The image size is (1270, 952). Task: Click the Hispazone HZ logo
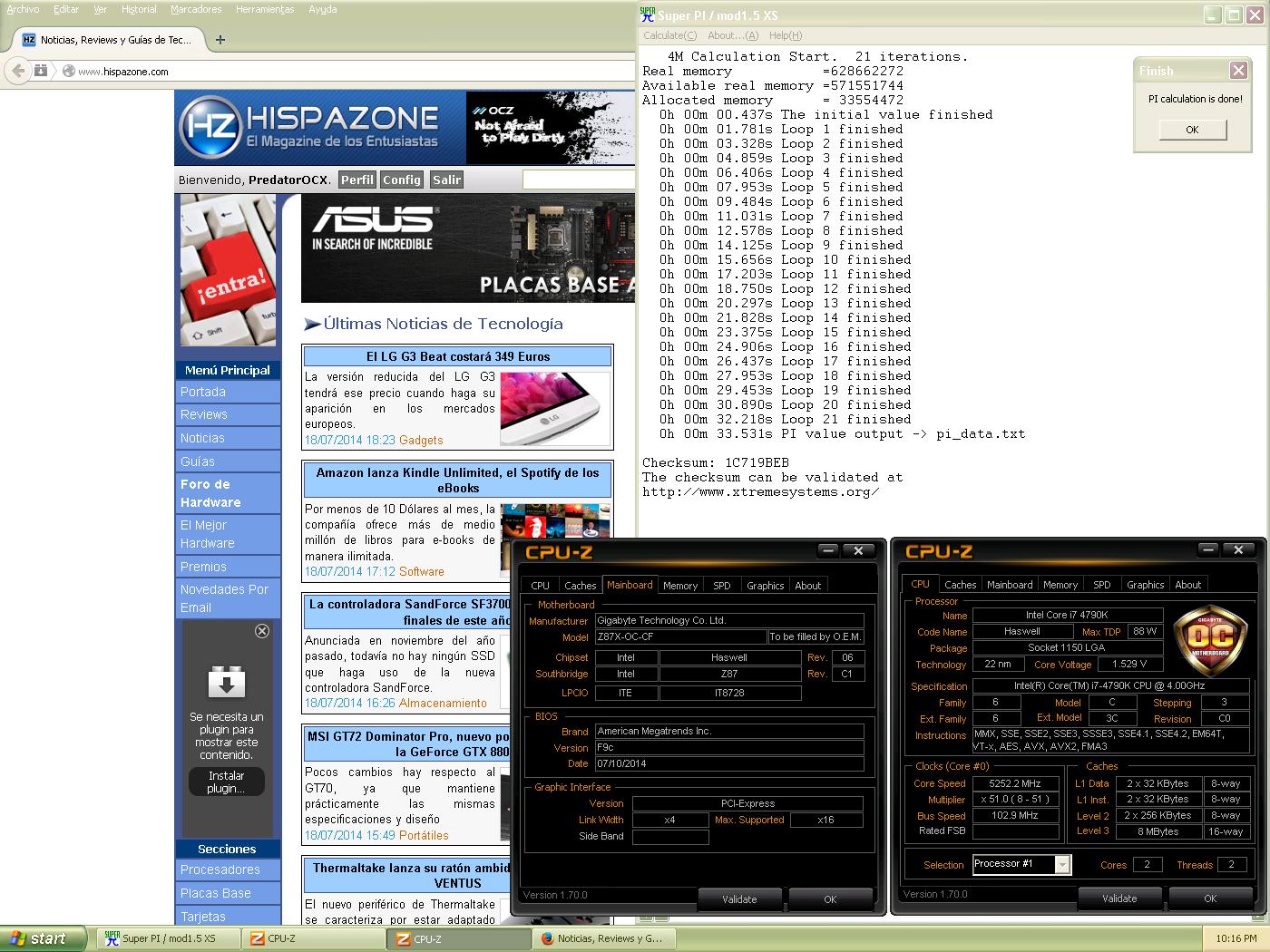pyautogui.click(x=210, y=127)
